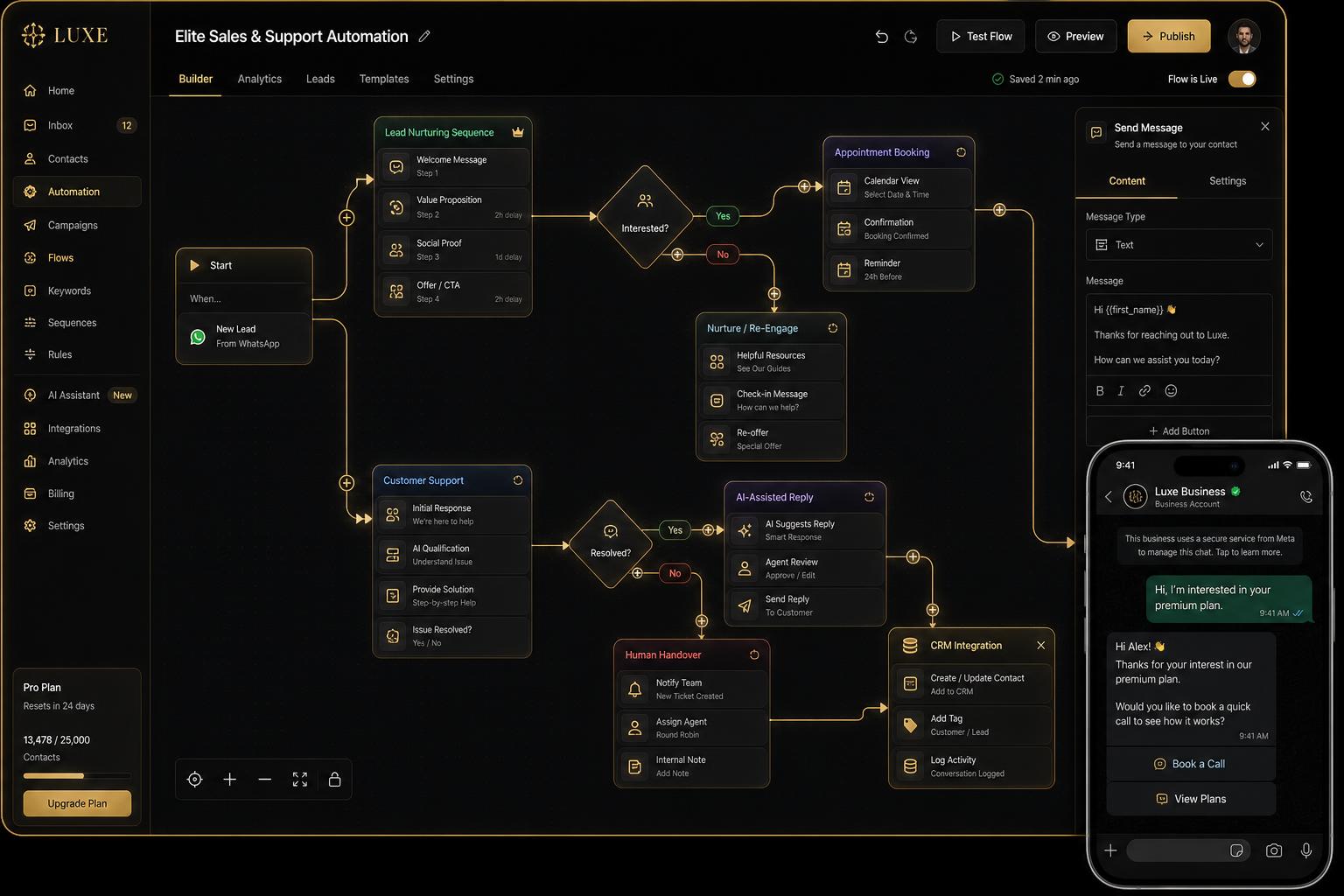Click the undo arrow icon

pyautogui.click(x=882, y=37)
